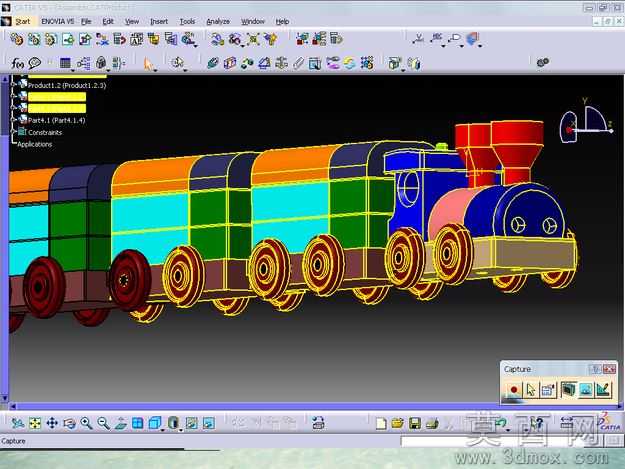Image resolution: width=625 pixels, height=469 pixels.
Task: Open the Start menu
Action: point(22,22)
